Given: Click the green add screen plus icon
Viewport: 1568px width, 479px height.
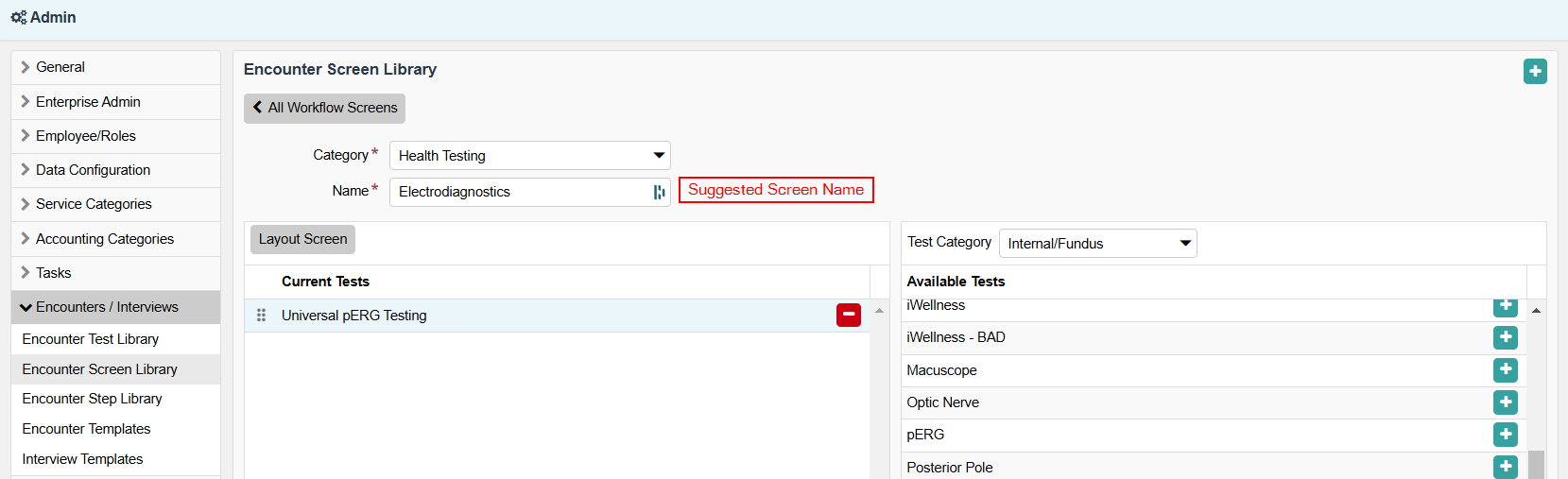Looking at the screenshot, I should [x=1535, y=72].
